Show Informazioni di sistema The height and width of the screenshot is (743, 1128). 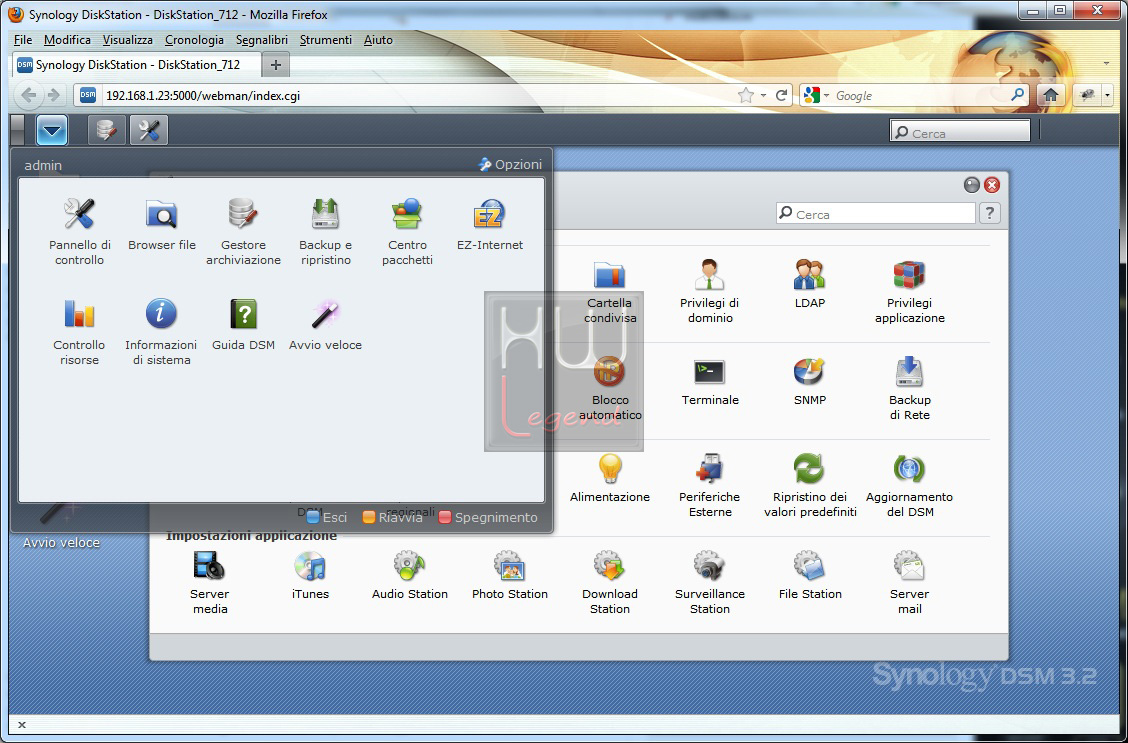pyautogui.click(x=161, y=332)
